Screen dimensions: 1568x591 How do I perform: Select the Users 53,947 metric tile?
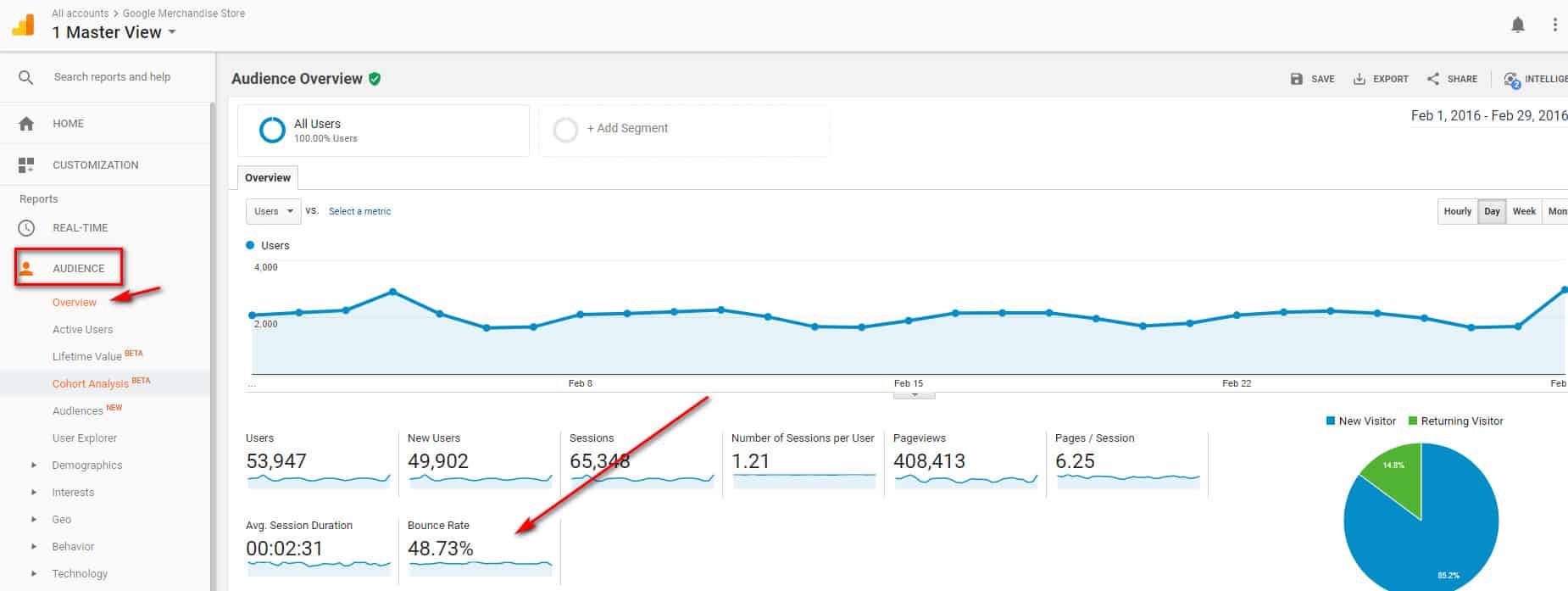point(318,463)
